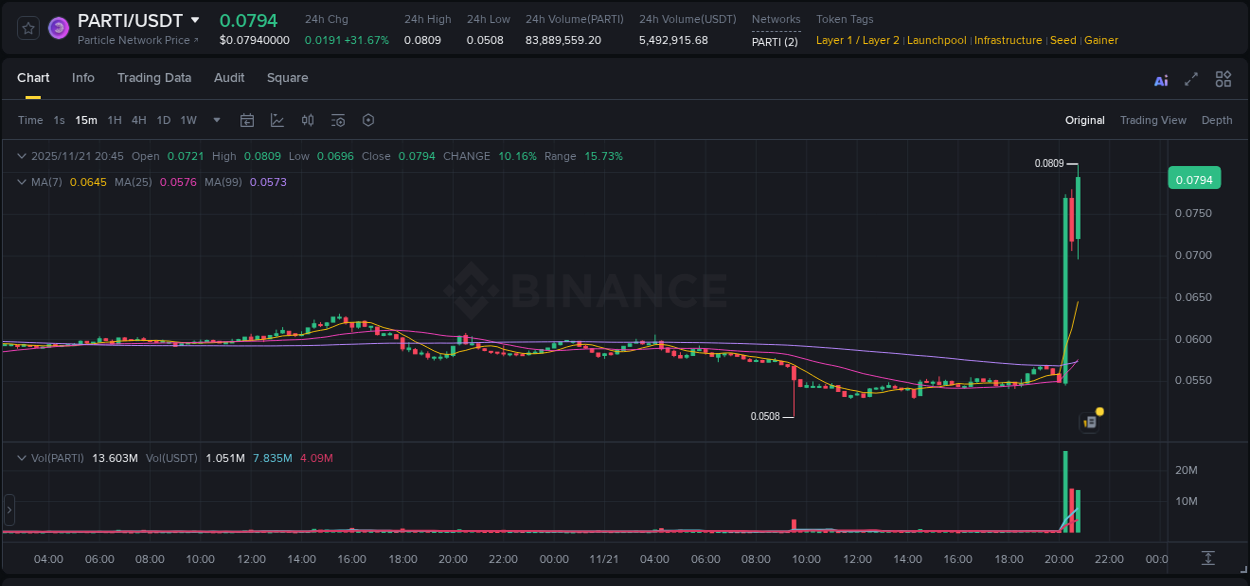The width and height of the screenshot is (1250, 586).
Task: Collapse the OHLC data row chevron
Action: pyautogui.click(x=21, y=156)
